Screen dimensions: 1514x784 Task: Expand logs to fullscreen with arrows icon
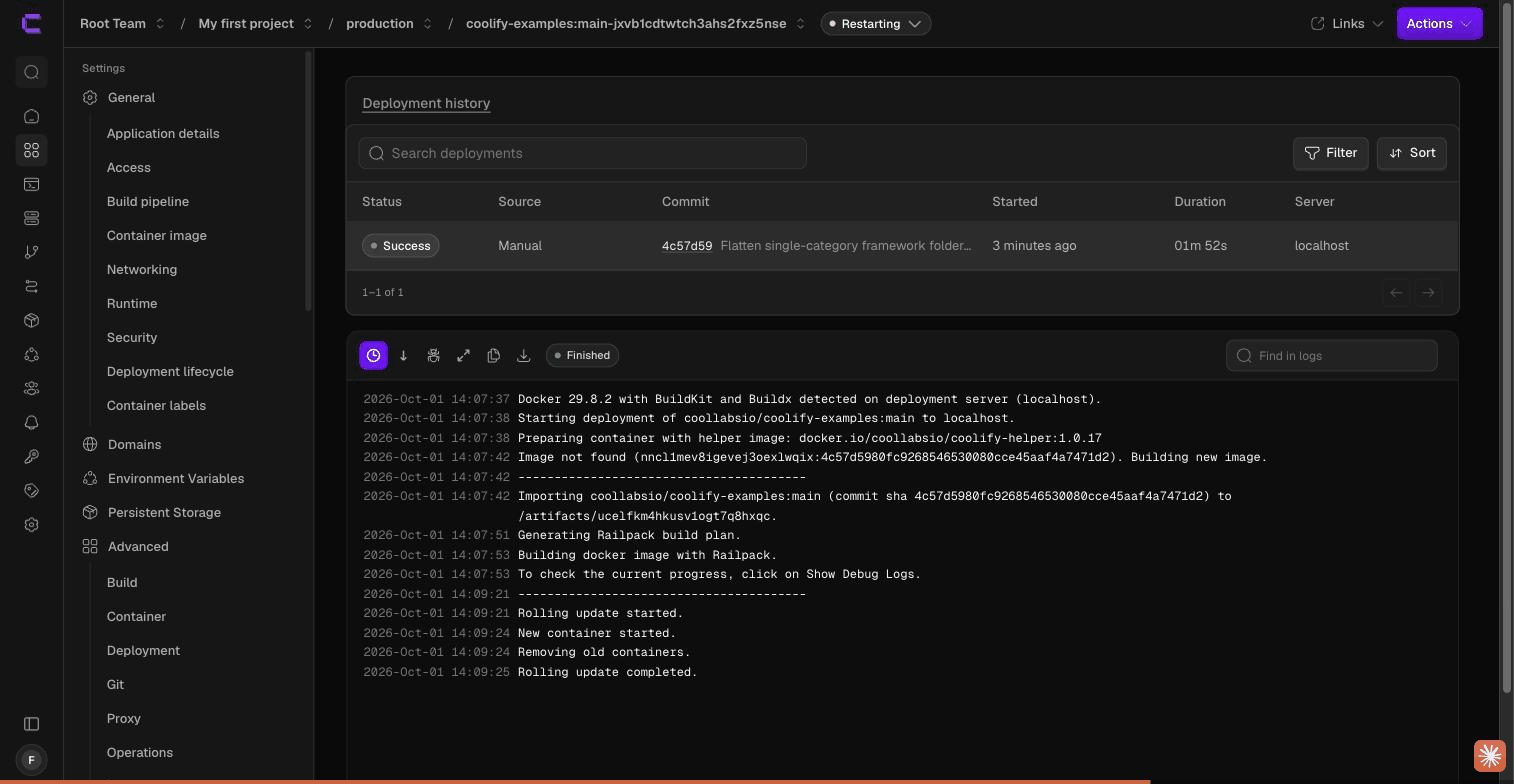coord(463,356)
